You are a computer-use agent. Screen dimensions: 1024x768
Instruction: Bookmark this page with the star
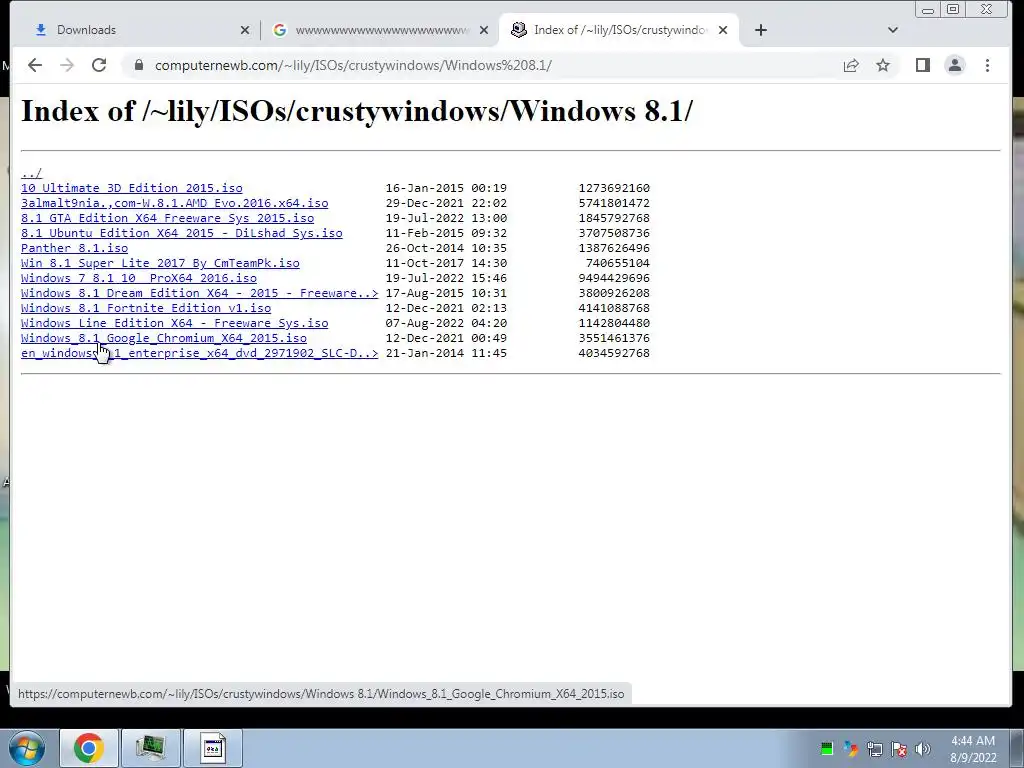coord(883,65)
